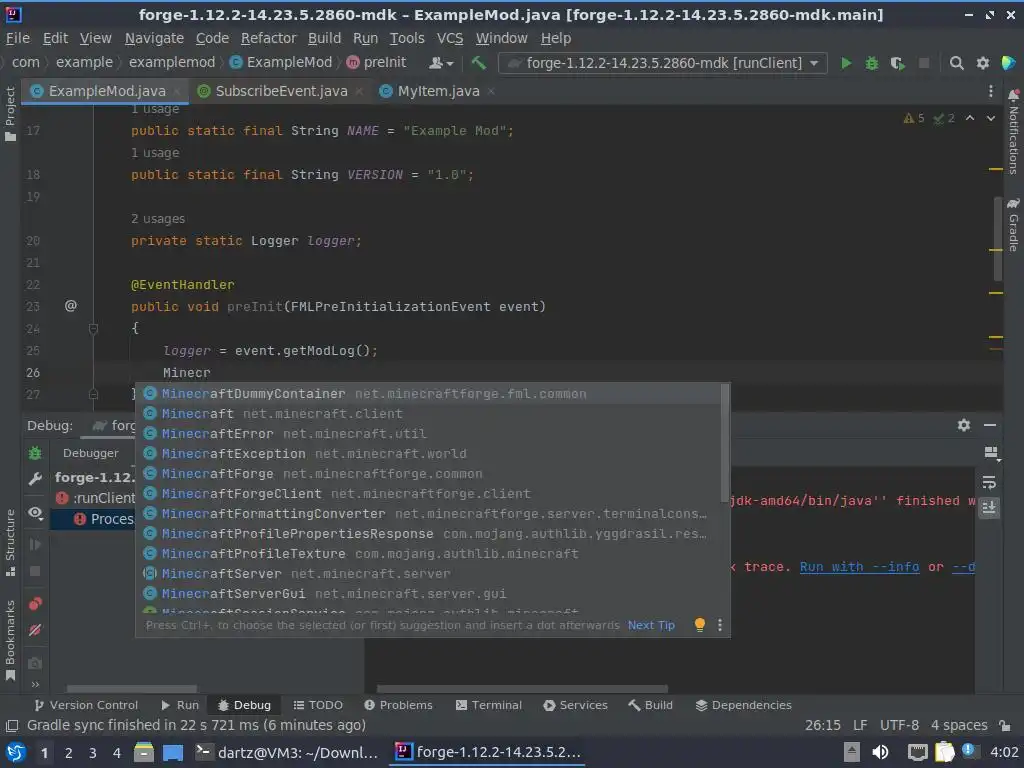Click the eye watch icon in debug sidebar
1024x768 pixels.
coord(35,513)
